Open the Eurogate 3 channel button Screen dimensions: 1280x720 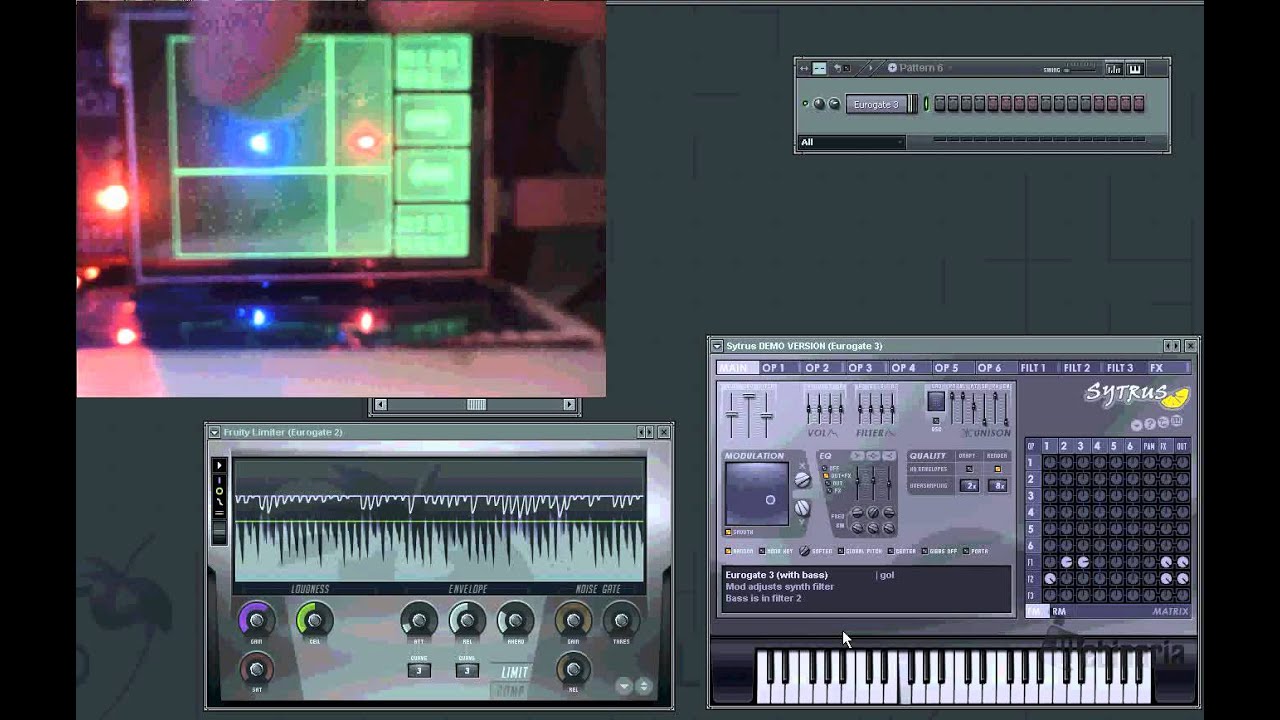[x=877, y=103]
